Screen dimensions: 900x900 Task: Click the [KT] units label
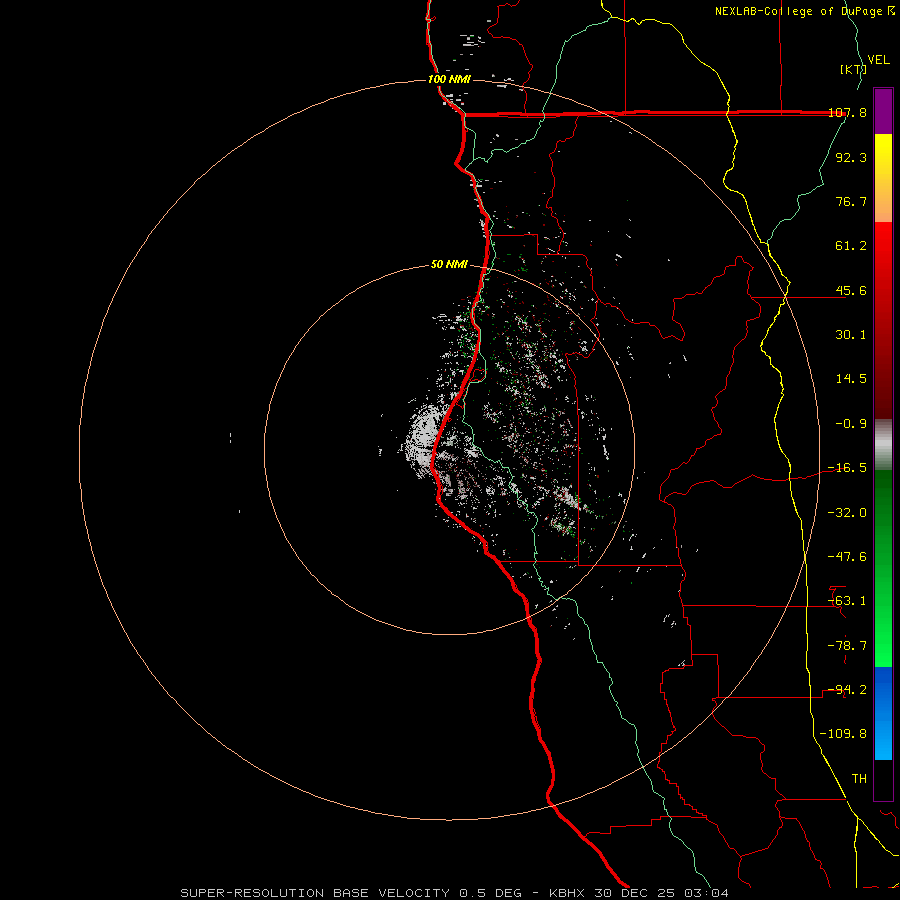[x=852, y=69]
